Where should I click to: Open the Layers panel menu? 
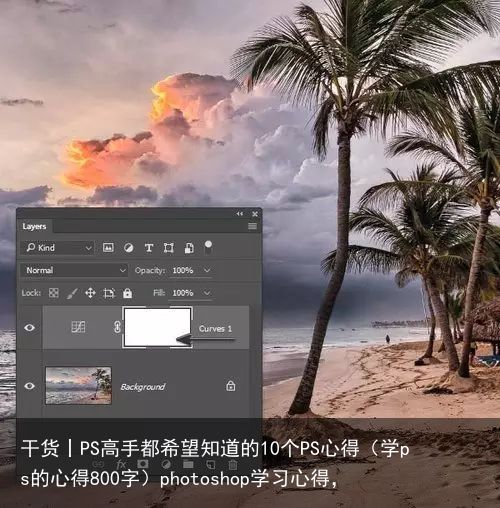[x=252, y=226]
